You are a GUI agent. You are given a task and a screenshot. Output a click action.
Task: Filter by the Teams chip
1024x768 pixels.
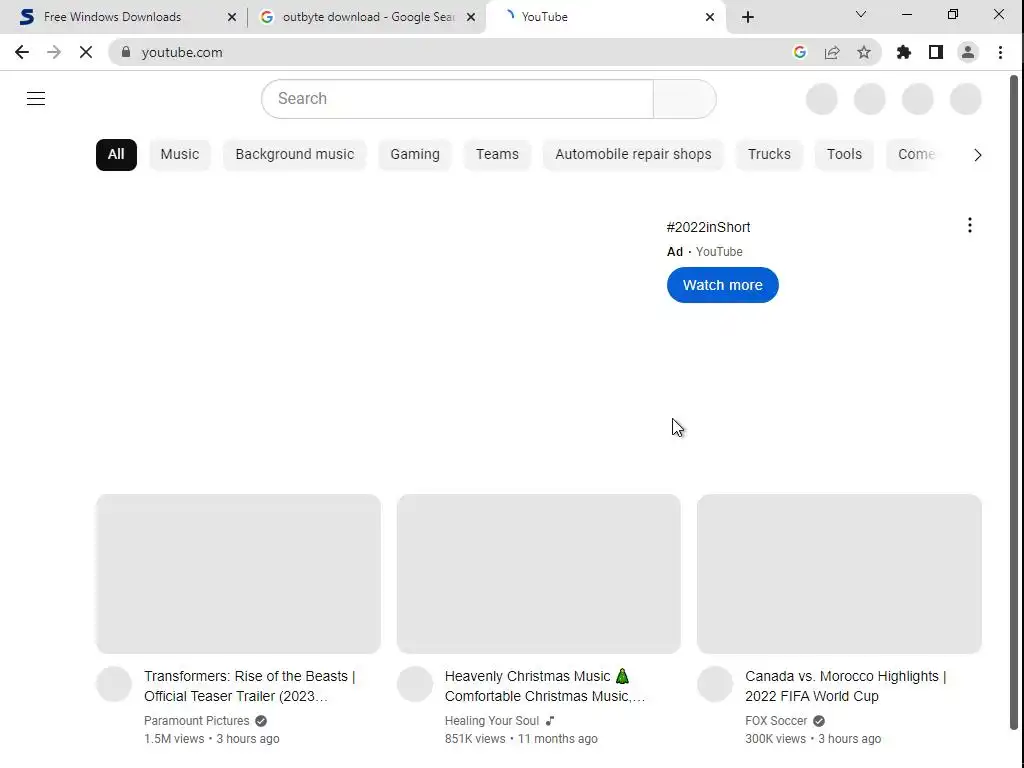[497, 155]
